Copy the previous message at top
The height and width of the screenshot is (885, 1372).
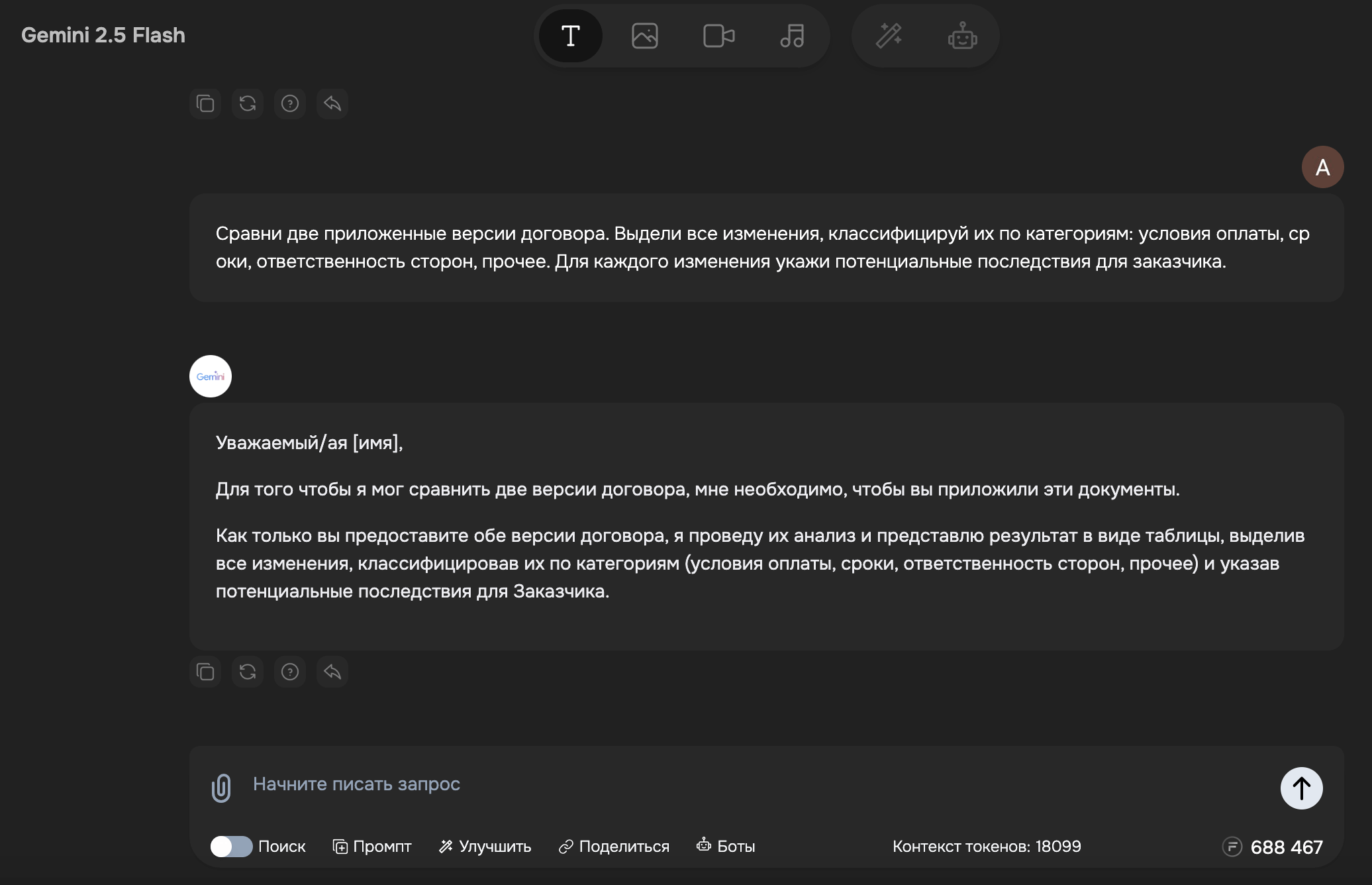pyautogui.click(x=205, y=103)
